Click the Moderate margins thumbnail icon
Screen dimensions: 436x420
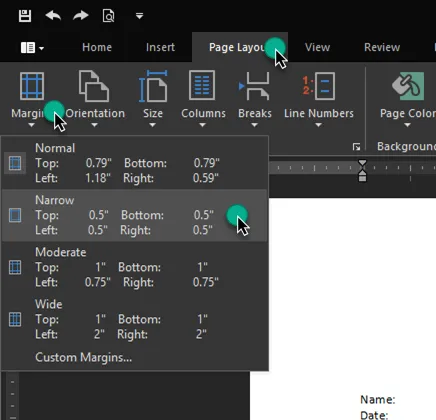[x=15, y=267]
